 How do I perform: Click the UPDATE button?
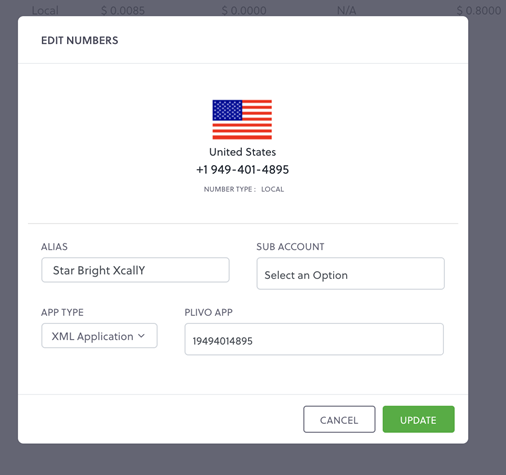[418, 419]
